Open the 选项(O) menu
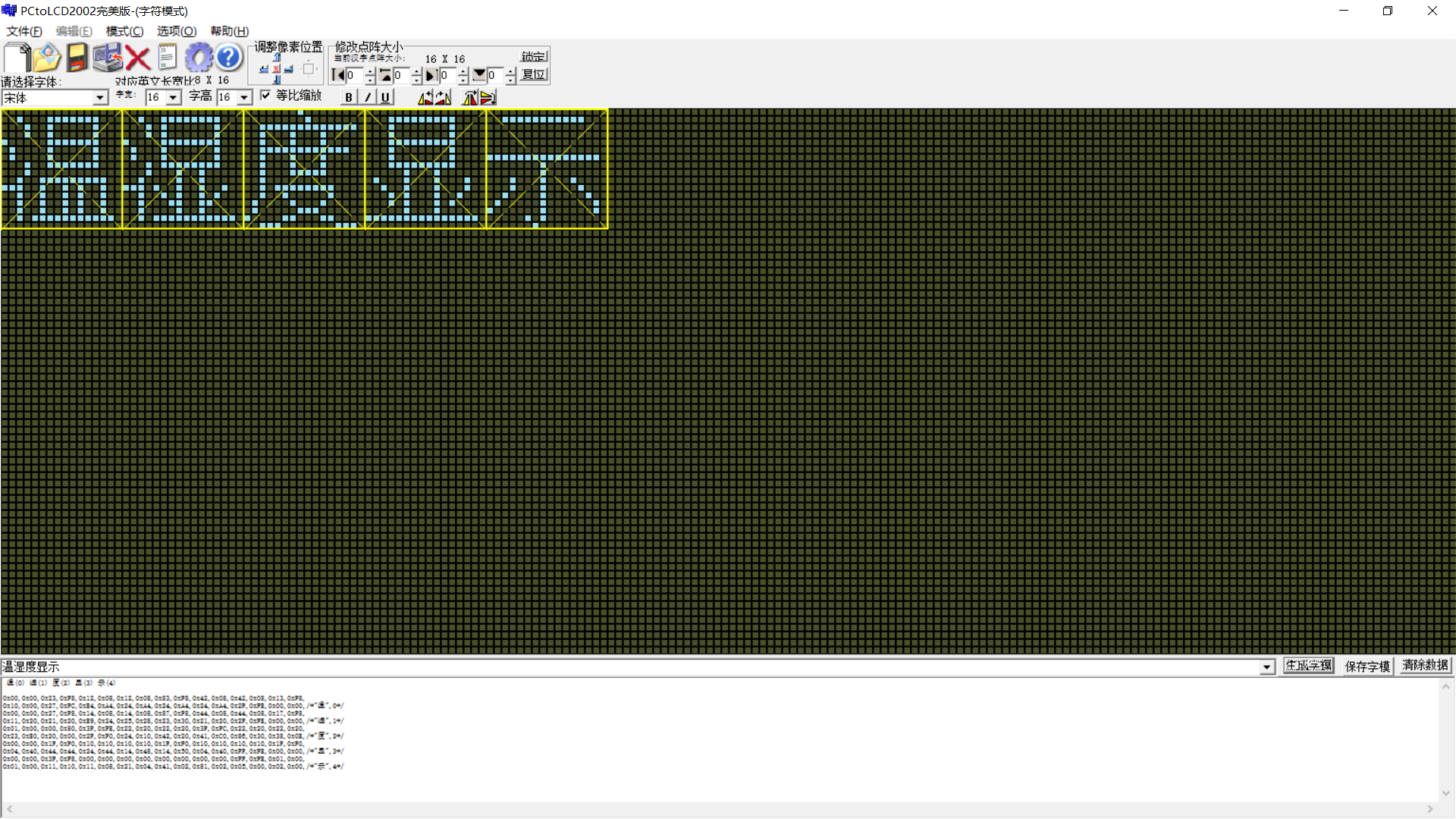Viewport: 1456px width, 819px height. (177, 31)
